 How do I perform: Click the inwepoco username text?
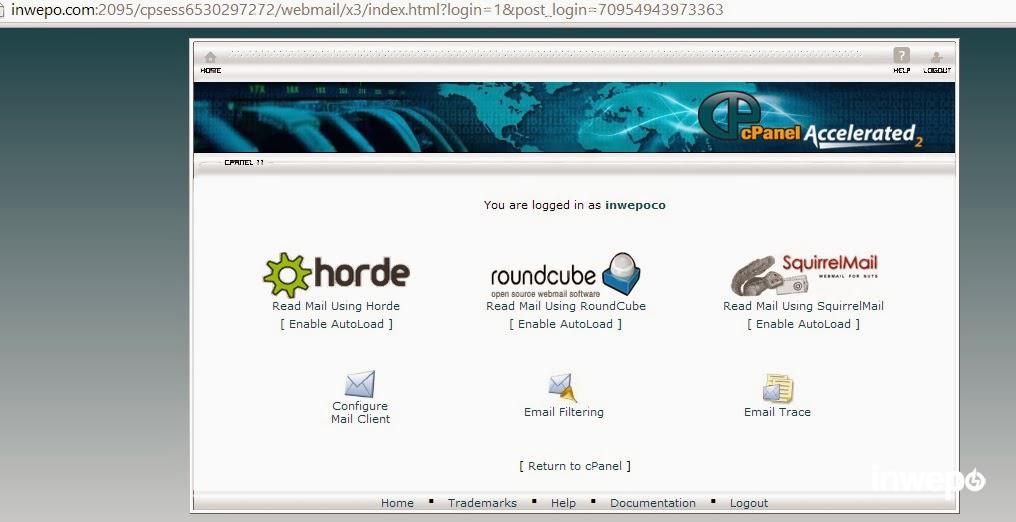pyautogui.click(x=635, y=205)
